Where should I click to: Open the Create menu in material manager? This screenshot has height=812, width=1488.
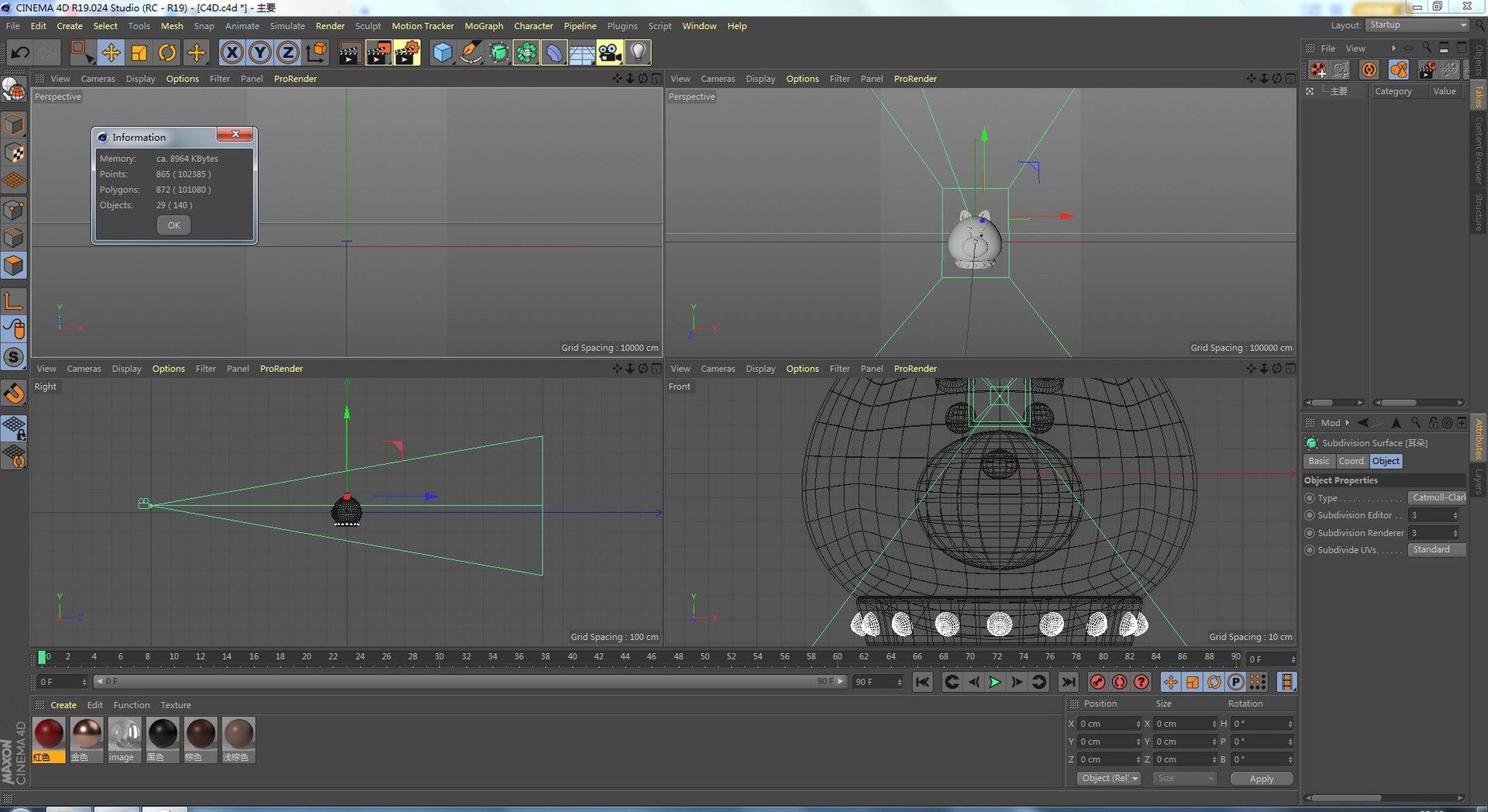64,705
